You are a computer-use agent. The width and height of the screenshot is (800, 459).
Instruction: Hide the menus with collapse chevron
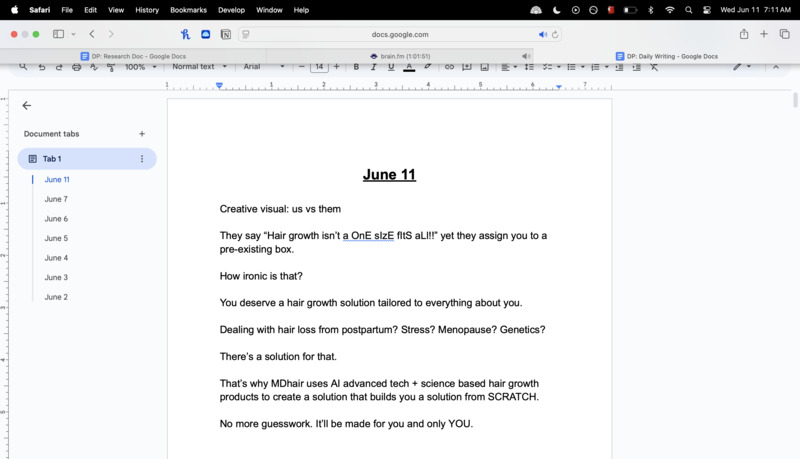coord(776,67)
